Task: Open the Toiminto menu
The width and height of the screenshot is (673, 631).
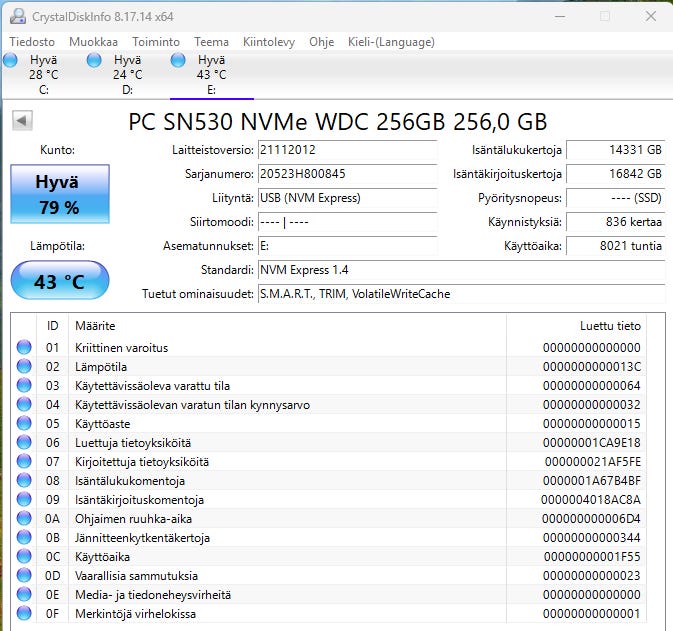Action: pos(156,42)
